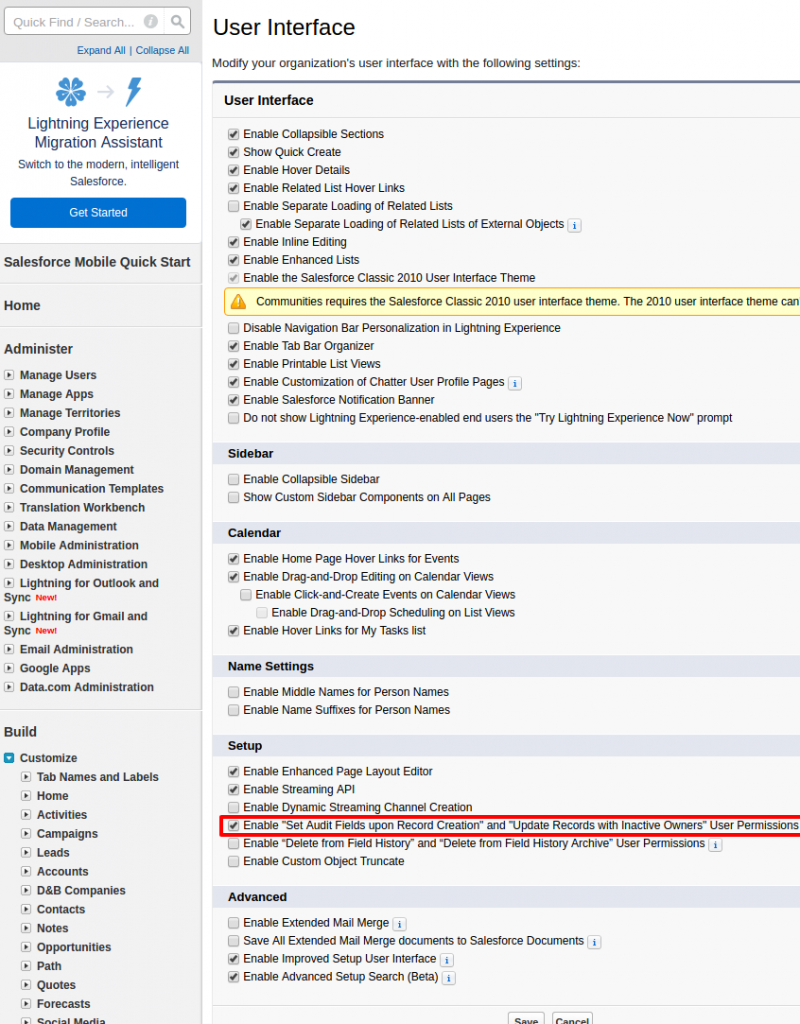
Task: Expand Manage Users in sidebar
Action: coord(9,375)
